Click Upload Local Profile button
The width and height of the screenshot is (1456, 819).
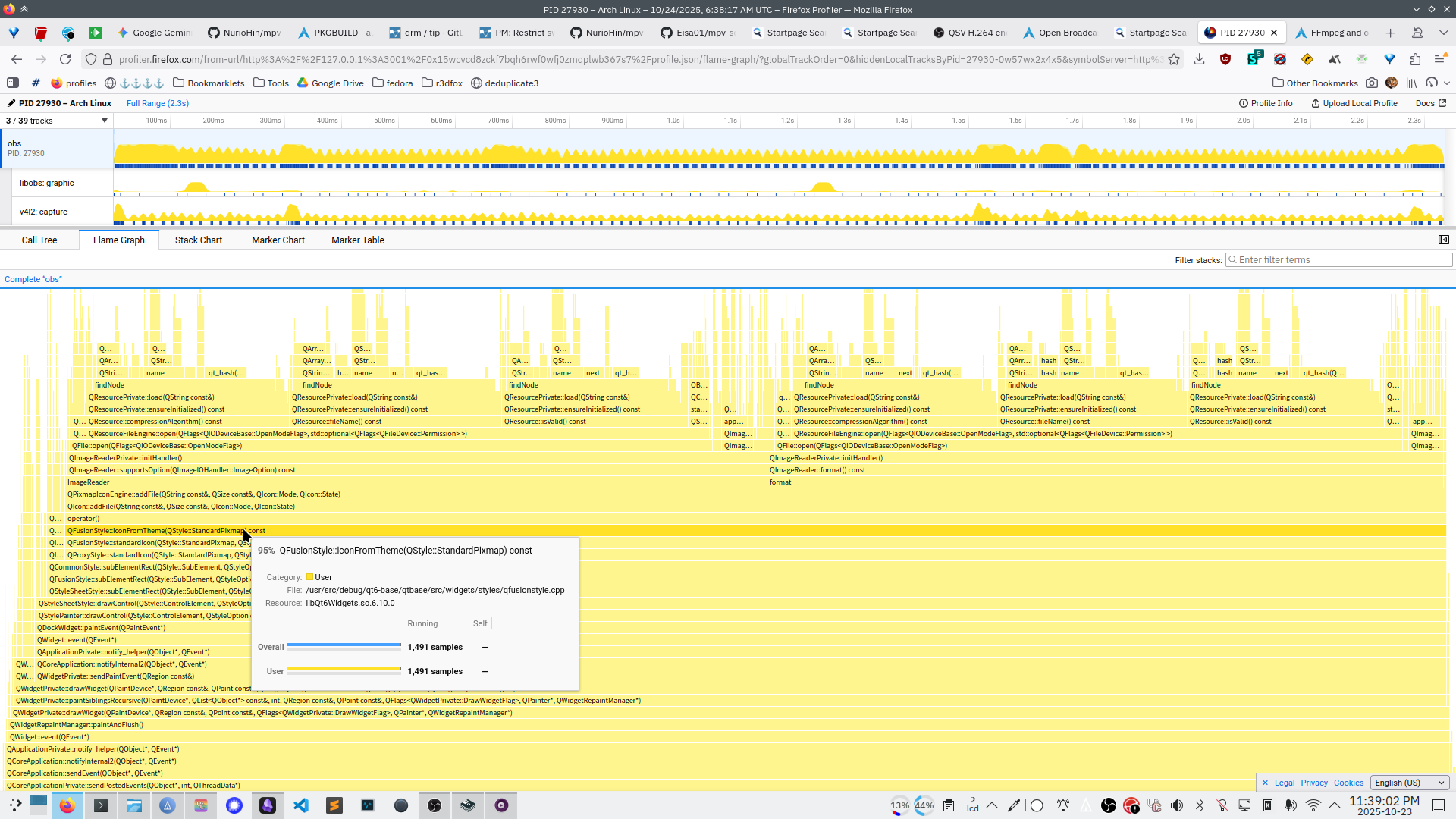1354,103
